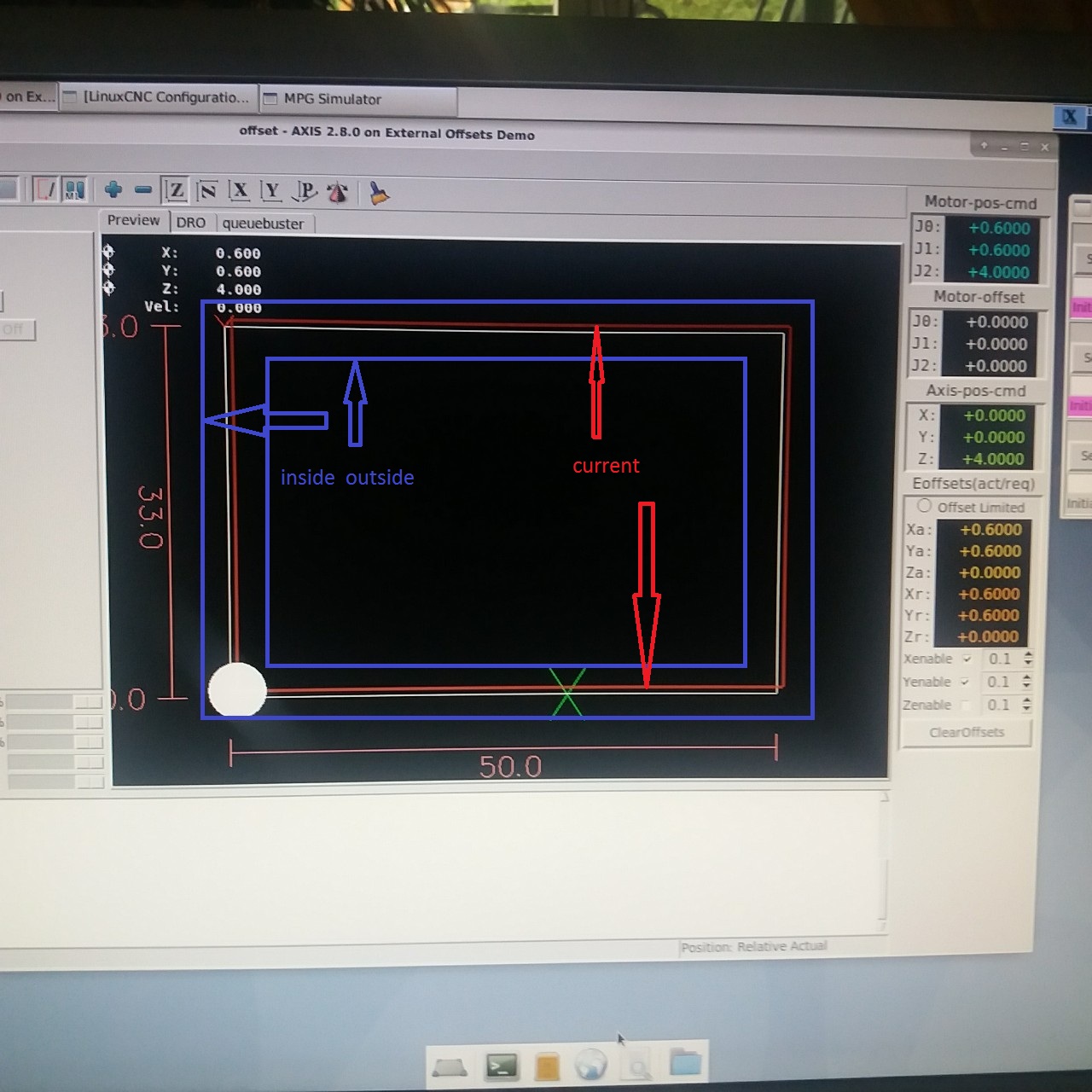Click the zoom in plus icon
Viewport: 1092px width, 1092px height.
(x=113, y=189)
